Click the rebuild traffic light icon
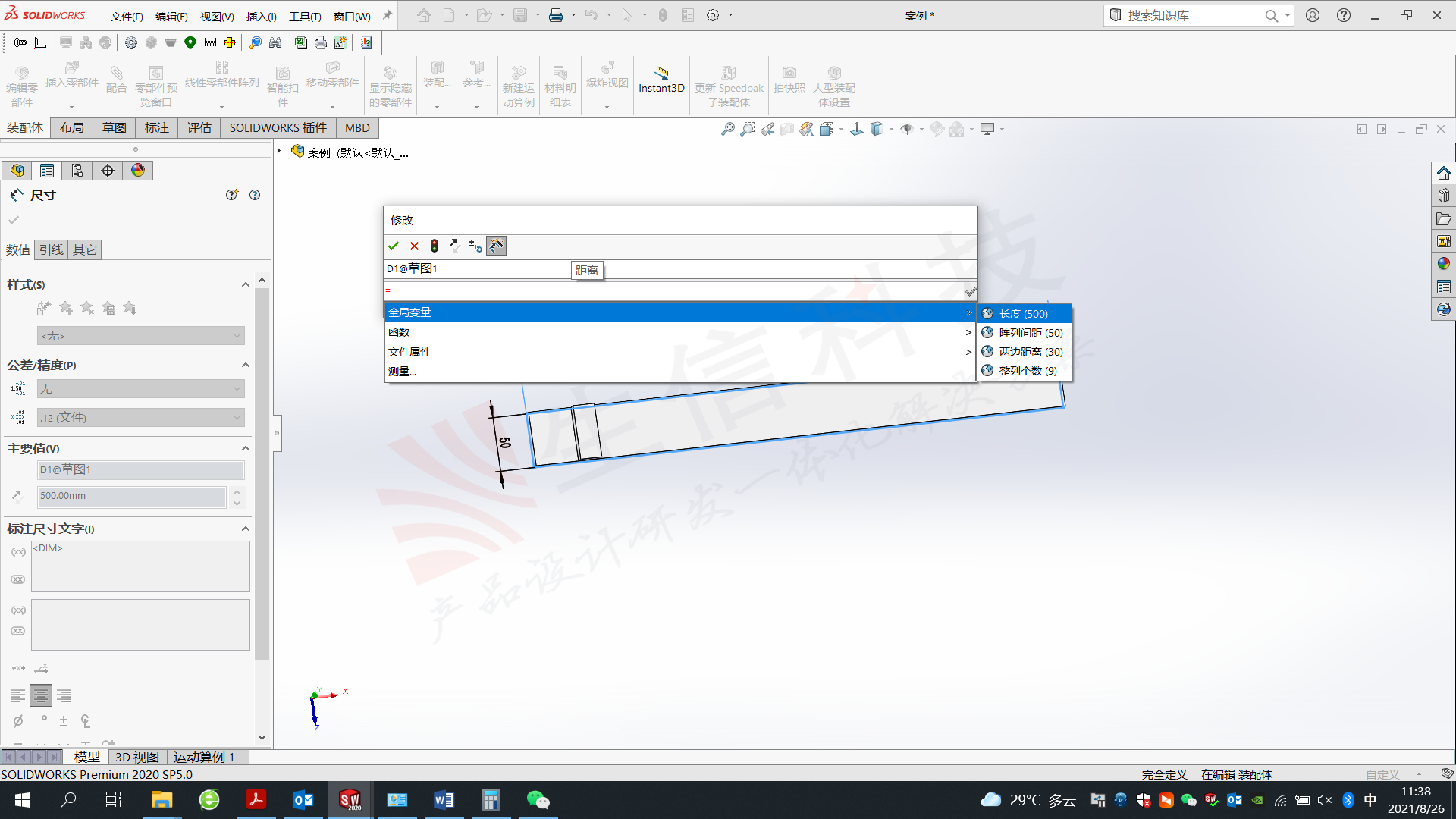 pyautogui.click(x=435, y=246)
